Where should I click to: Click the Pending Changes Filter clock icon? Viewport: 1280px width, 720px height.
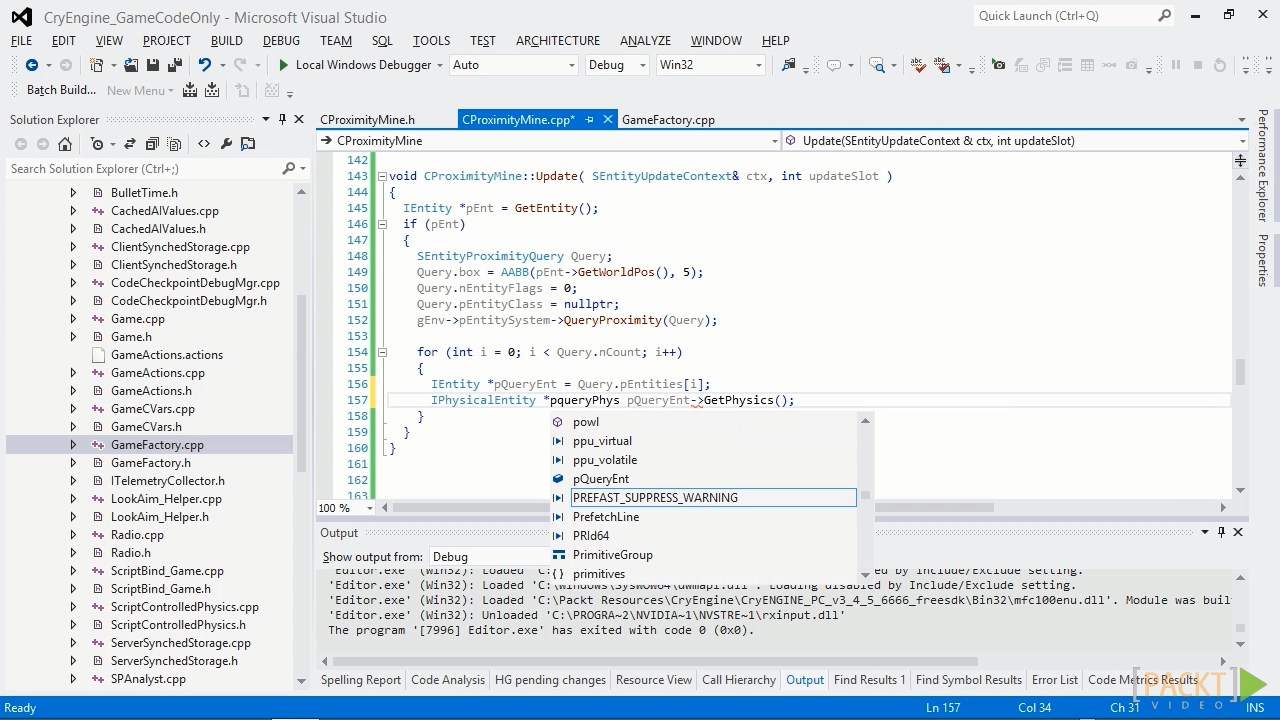click(97, 144)
